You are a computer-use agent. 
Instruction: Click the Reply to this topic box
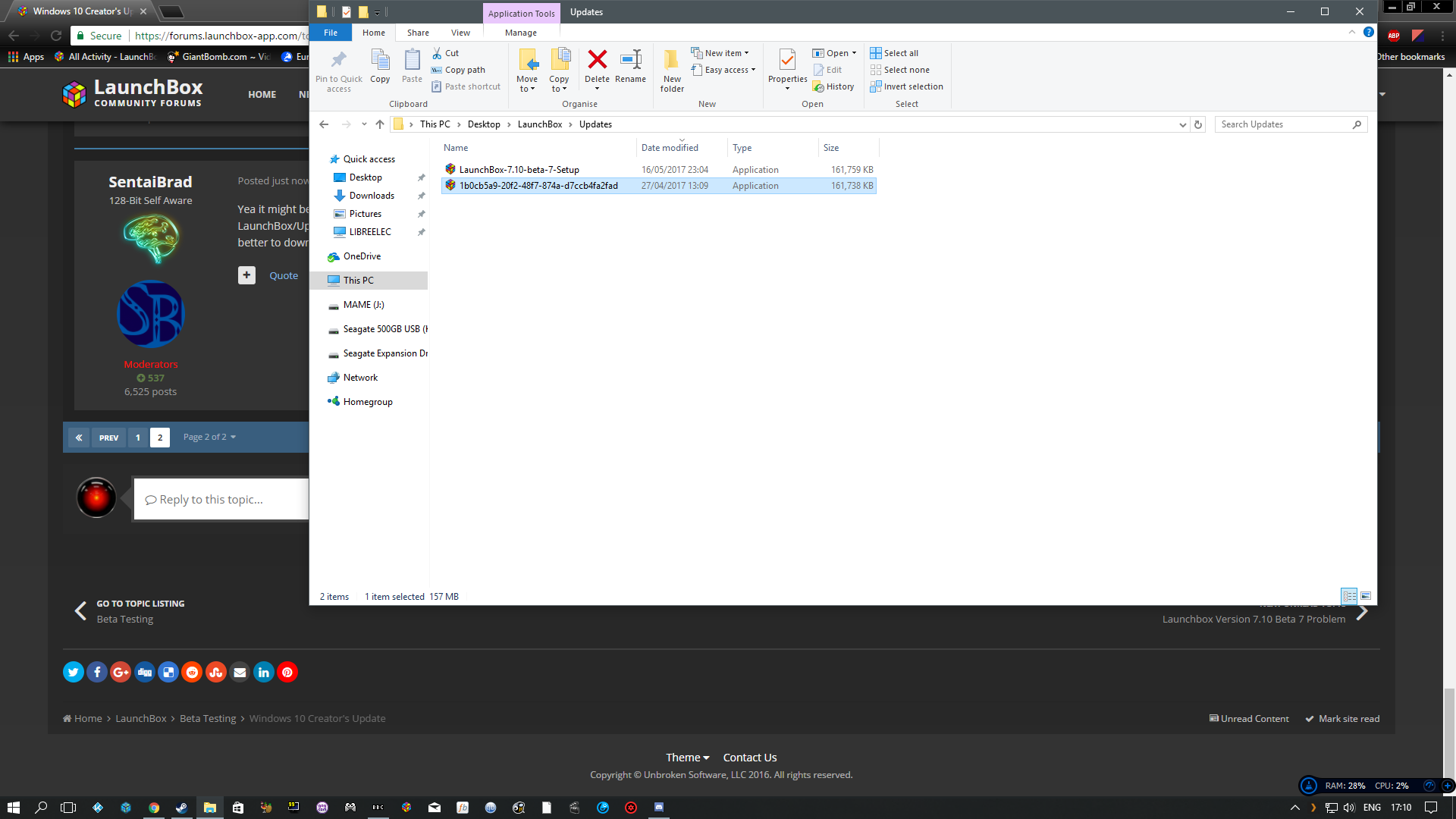(x=221, y=499)
